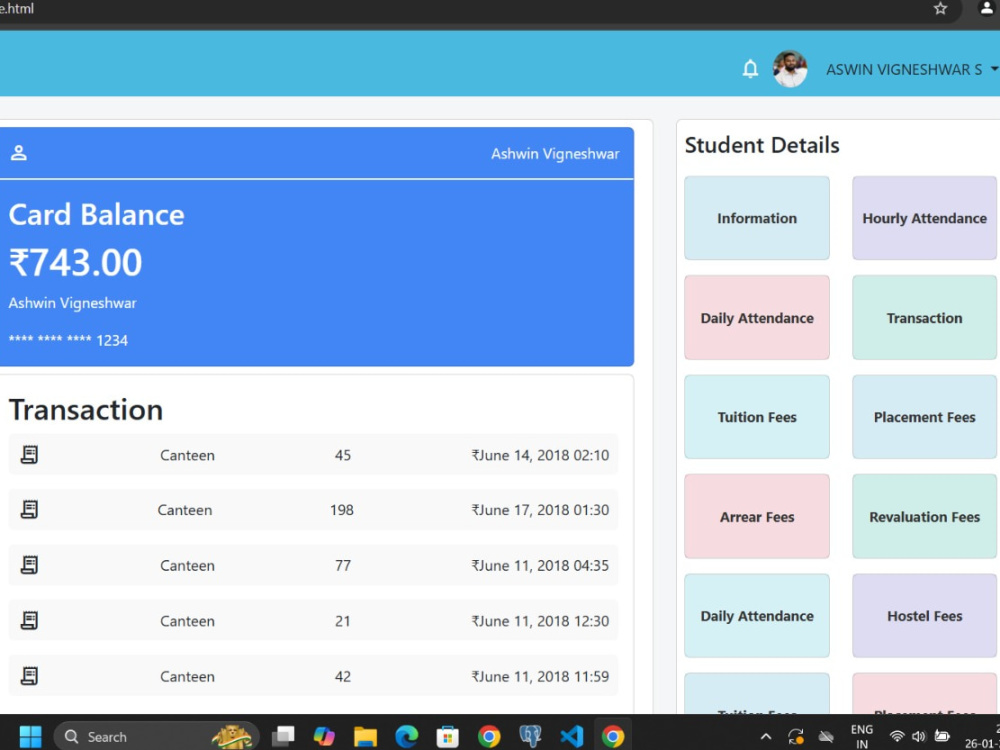Screen dimensions: 1000x750
Task: Click the Canteen label in the 21 row
Action: (x=188, y=621)
